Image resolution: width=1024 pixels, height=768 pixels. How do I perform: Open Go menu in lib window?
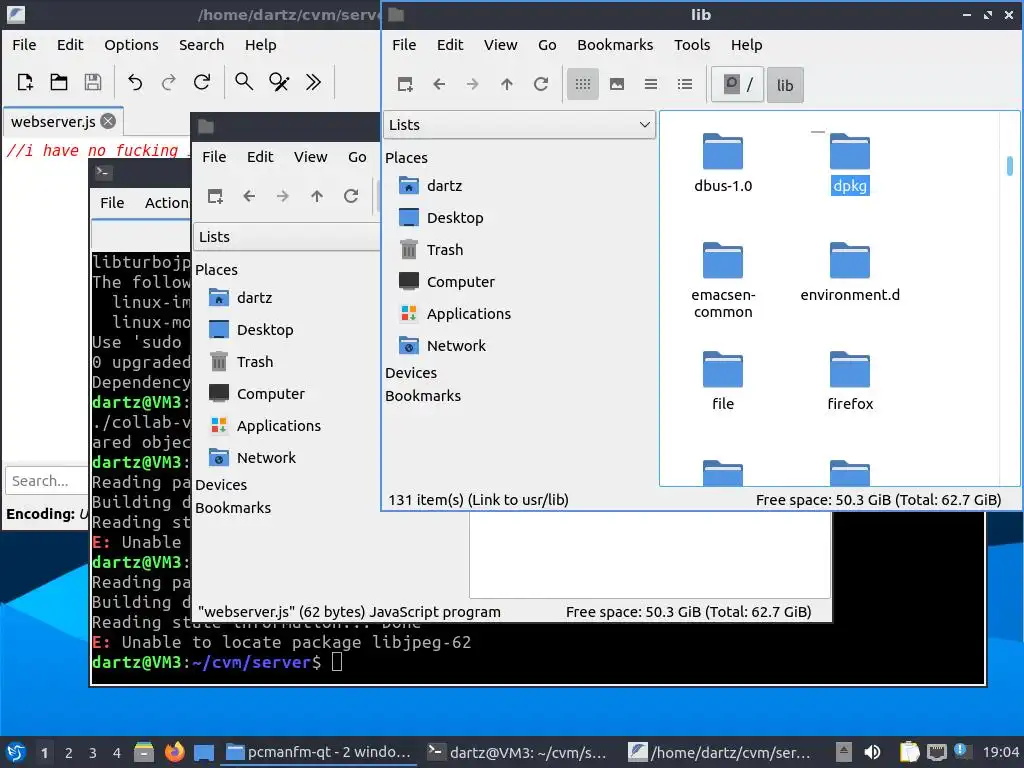point(547,45)
